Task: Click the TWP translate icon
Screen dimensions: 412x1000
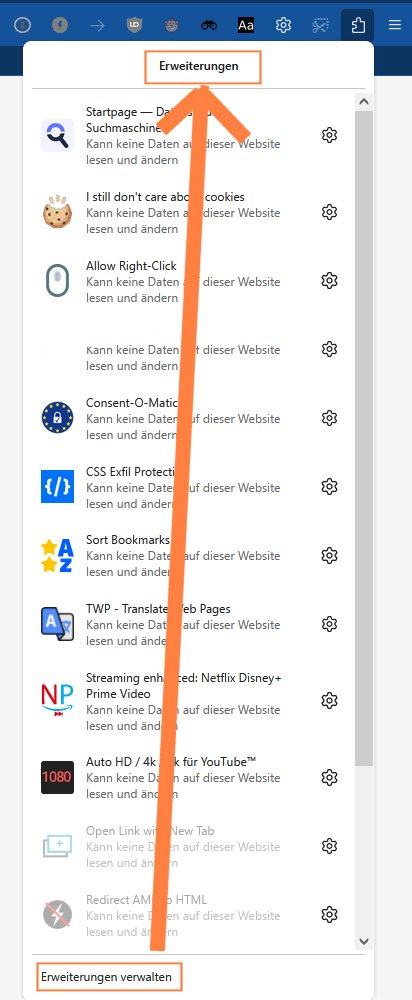Action: click(x=57, y=624)
